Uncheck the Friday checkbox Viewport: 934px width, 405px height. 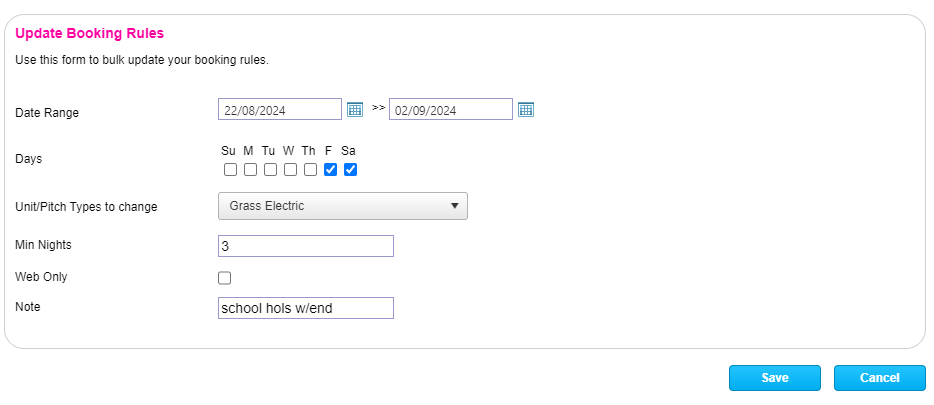pos(330,169)
